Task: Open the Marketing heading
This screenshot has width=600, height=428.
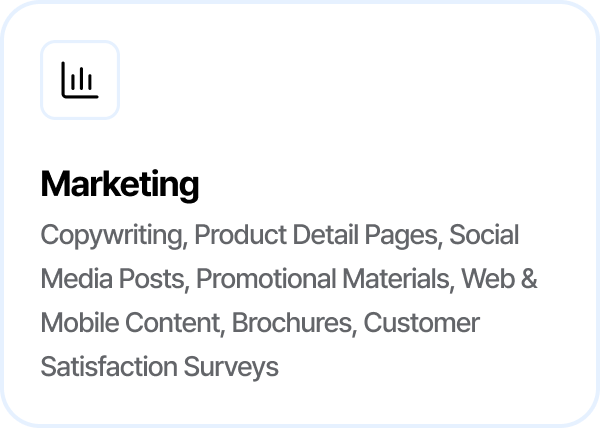Action: 120,185
